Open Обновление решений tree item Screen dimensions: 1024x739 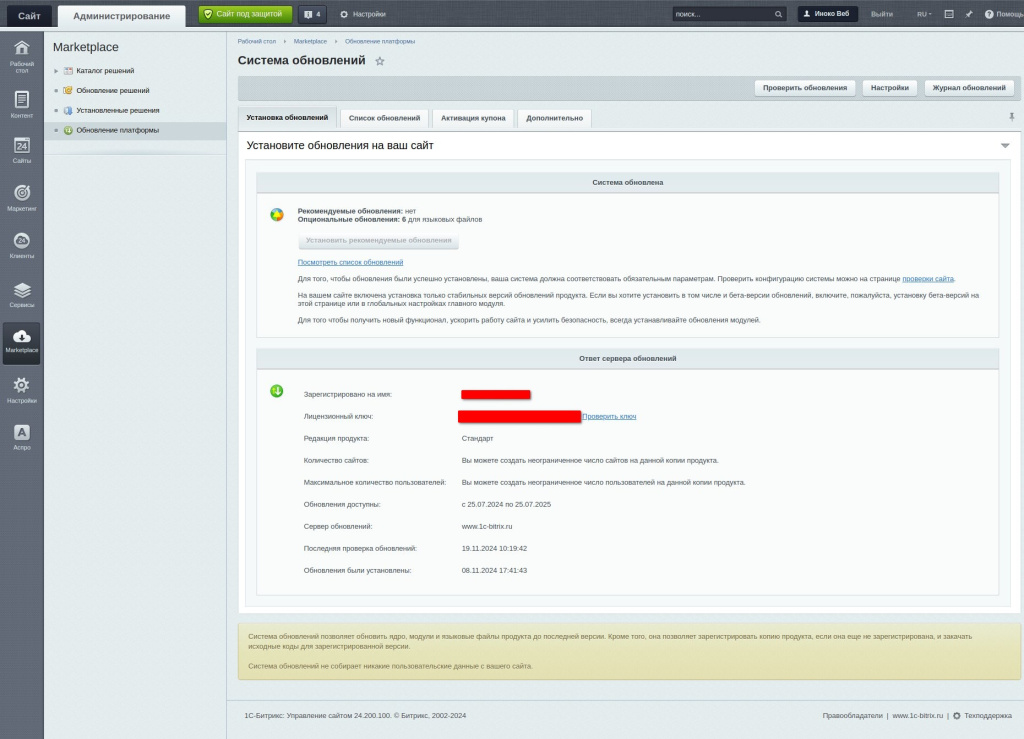[x=112, y=91]
